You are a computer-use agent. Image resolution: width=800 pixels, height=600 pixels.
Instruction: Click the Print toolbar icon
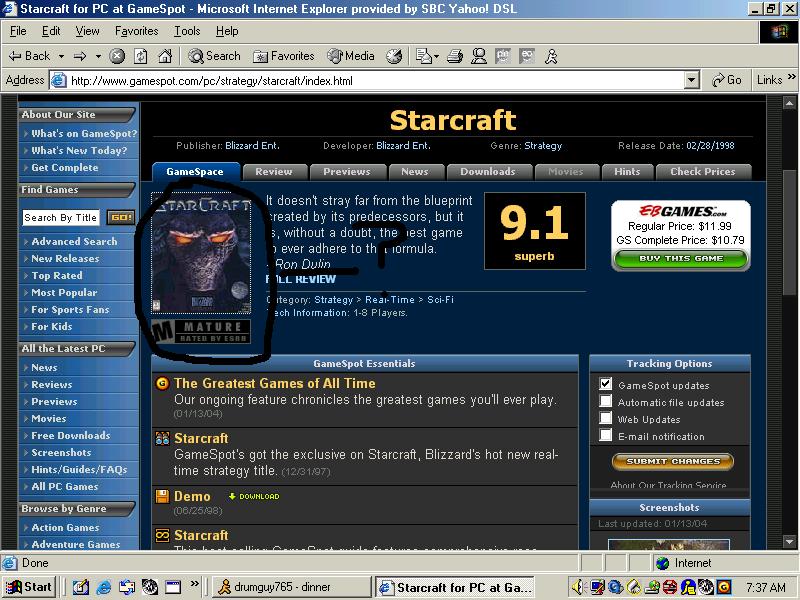coord(455,56)
